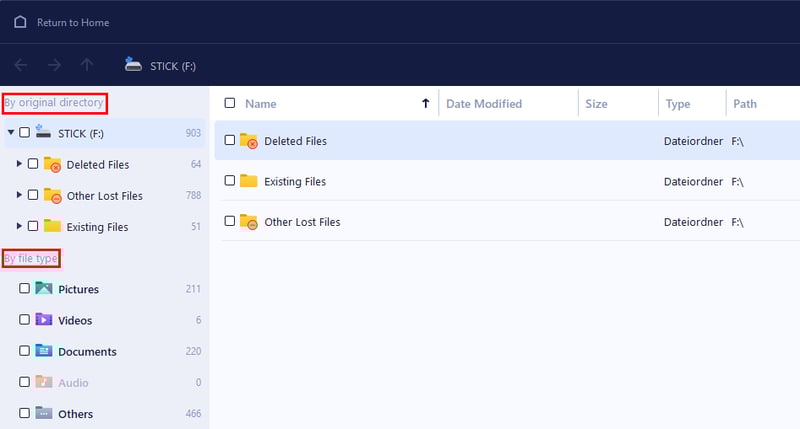Check Other Lost Files row checkbox in list
Screen dimensions: 800x429
[x=230, y=221]
